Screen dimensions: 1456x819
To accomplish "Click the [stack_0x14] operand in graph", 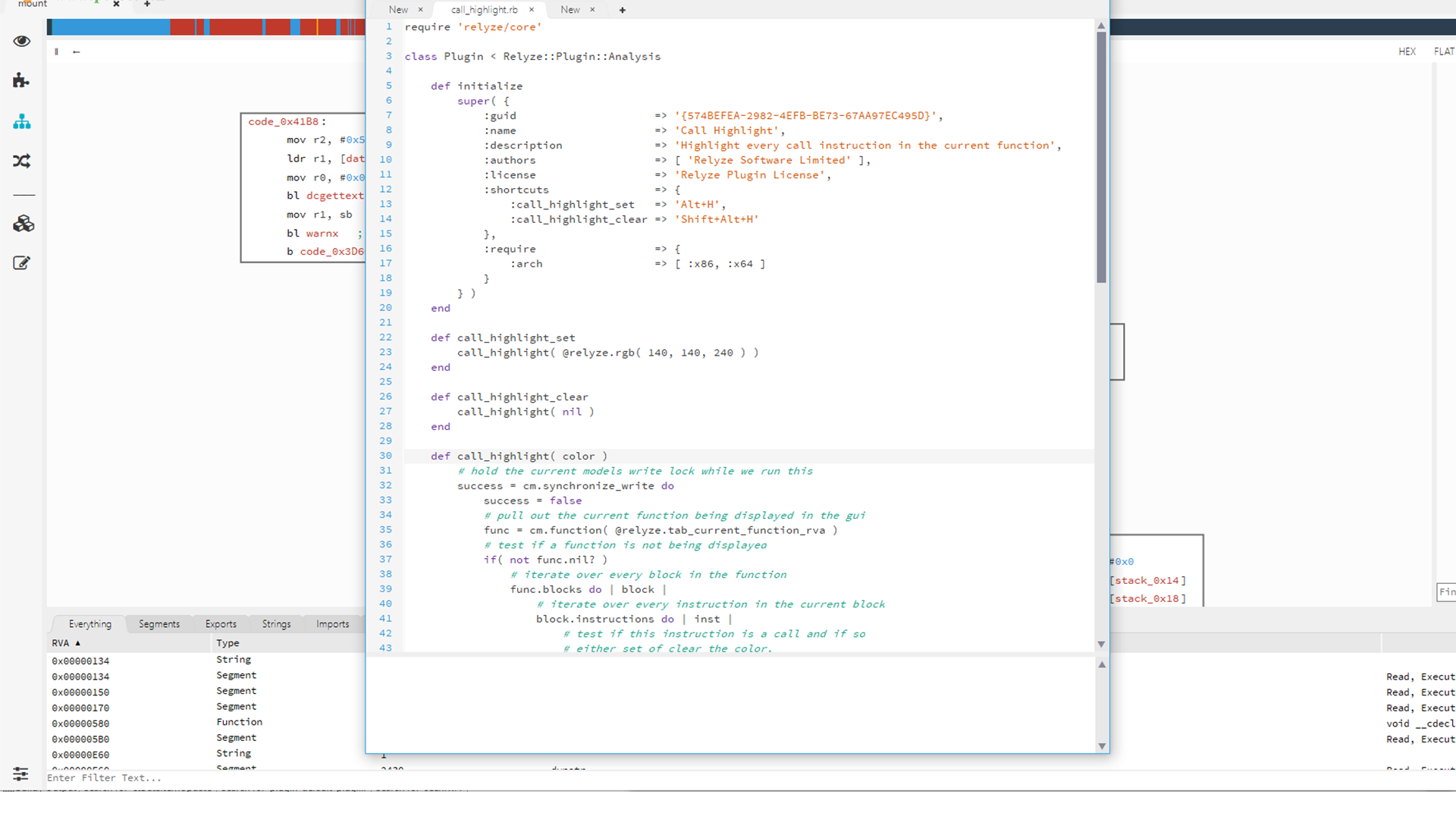I will (x=1147, y=581).
